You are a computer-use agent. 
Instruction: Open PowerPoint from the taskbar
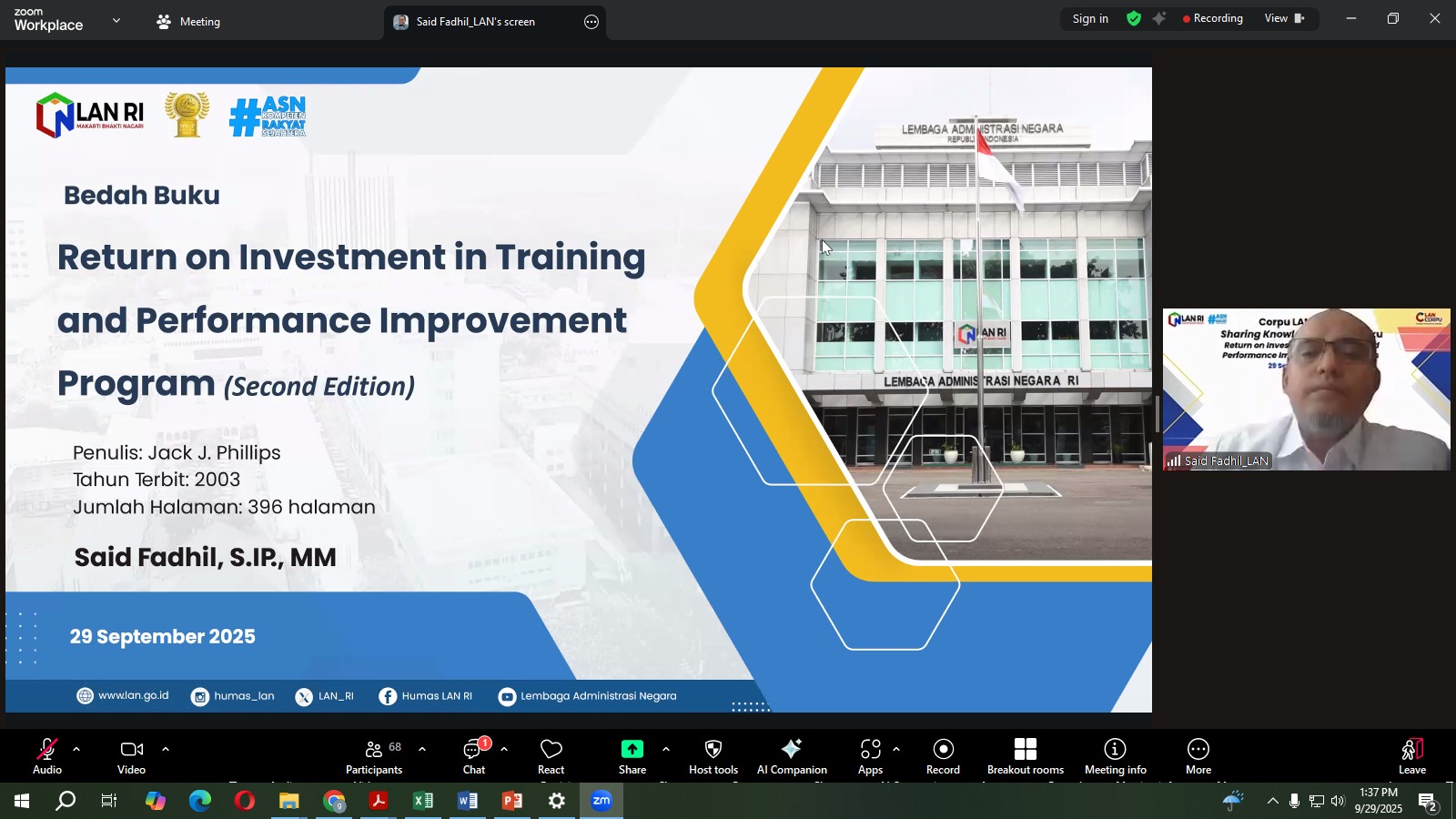[x=512, y=802]
